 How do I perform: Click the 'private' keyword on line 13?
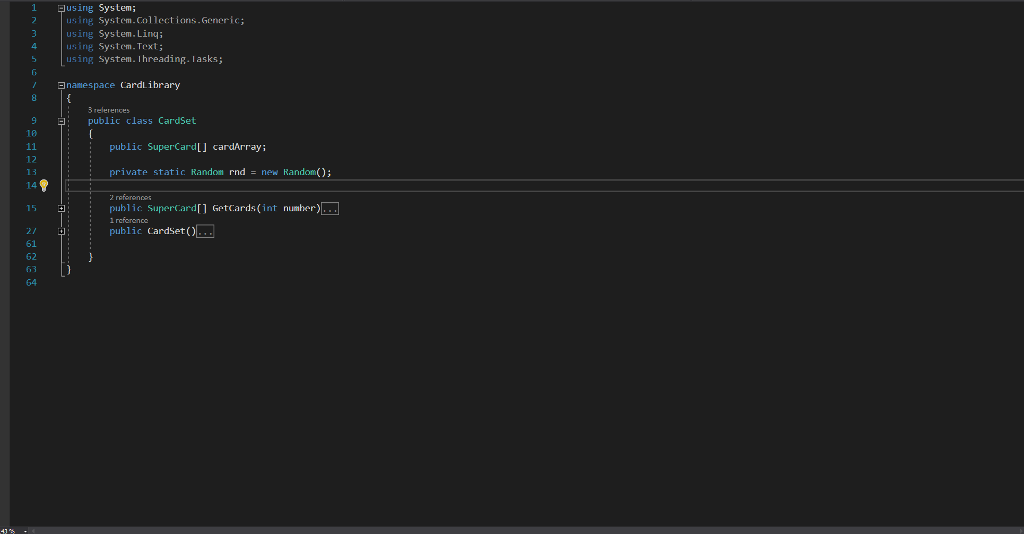point(129,172)
